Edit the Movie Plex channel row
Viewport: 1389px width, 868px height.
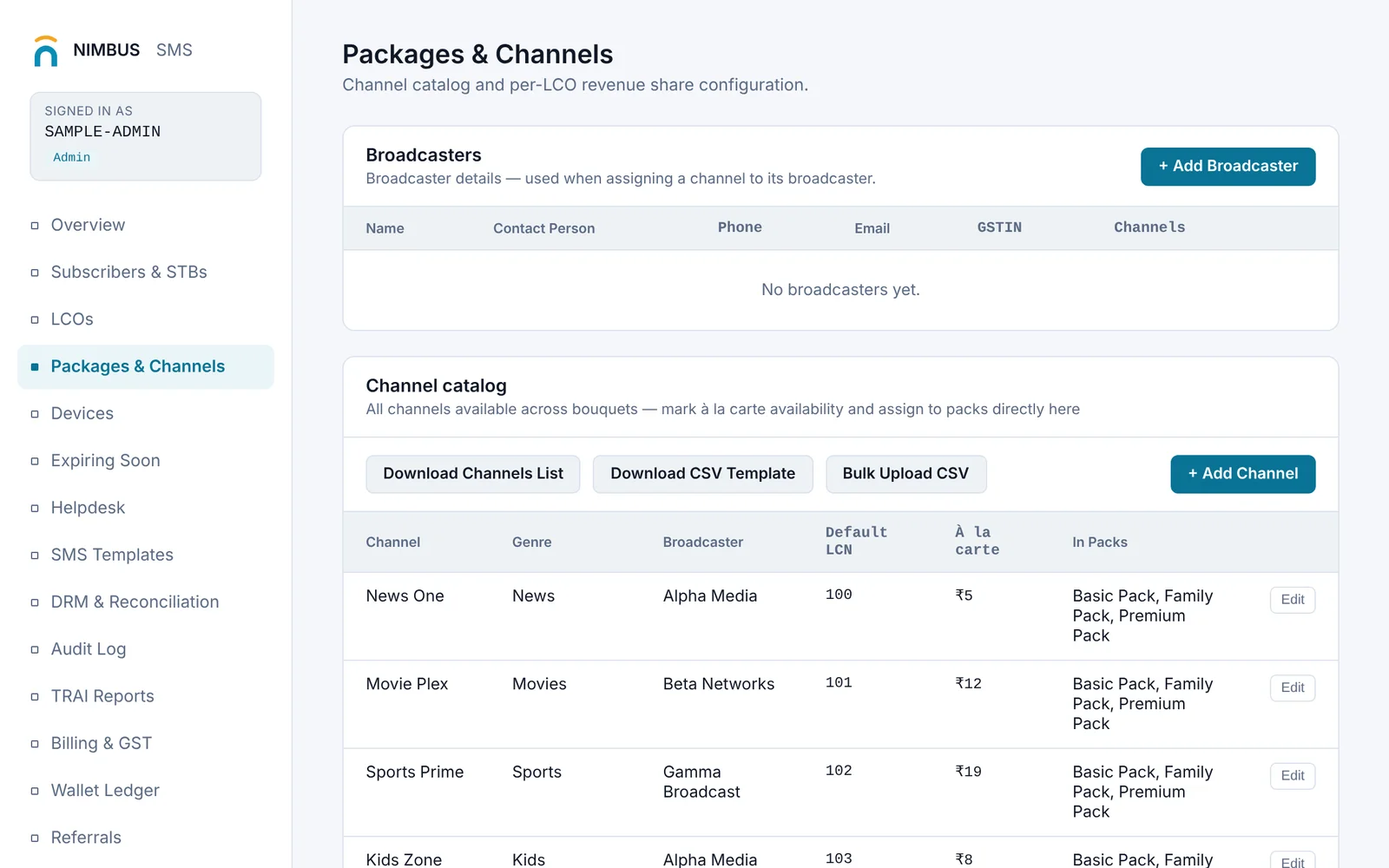point(1292,687)
